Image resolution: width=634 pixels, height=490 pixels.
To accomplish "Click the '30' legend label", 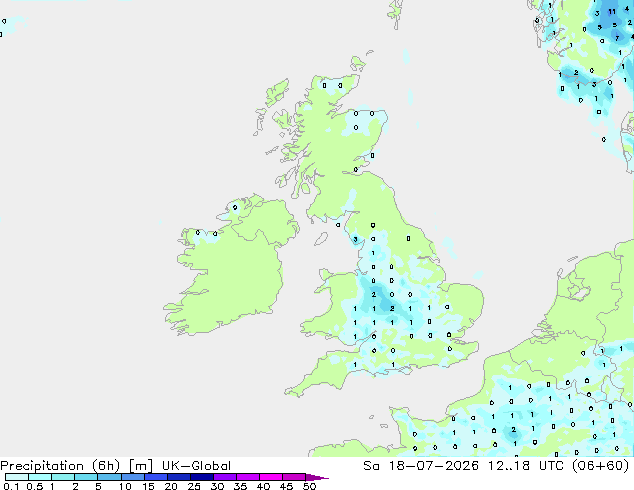I will (217, 486).
